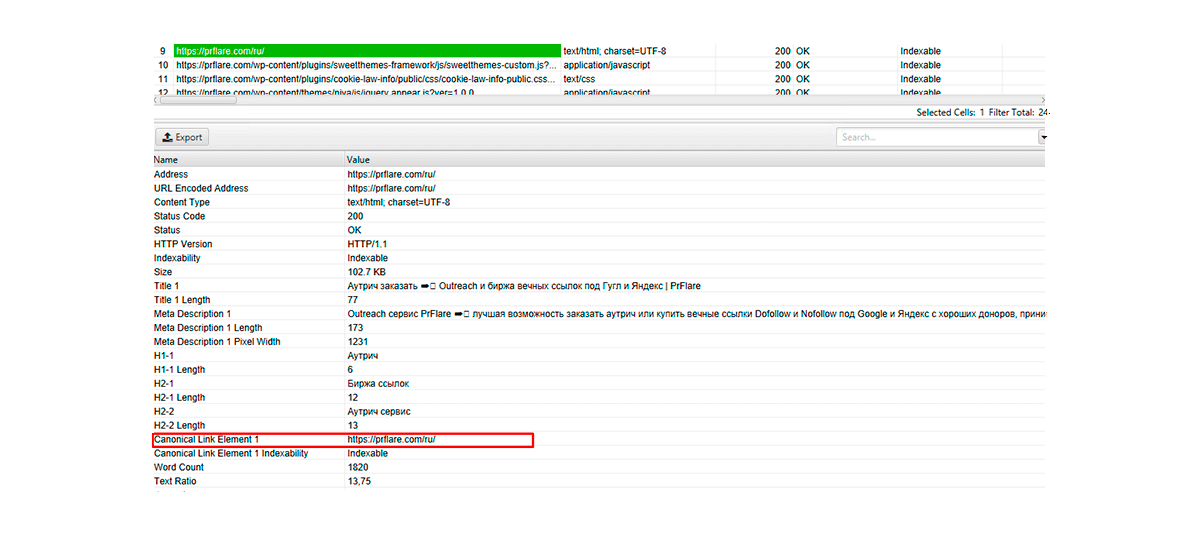This screenshot has width=1200, height=535.
Task: Select the Indexability row
Action: 177,258
